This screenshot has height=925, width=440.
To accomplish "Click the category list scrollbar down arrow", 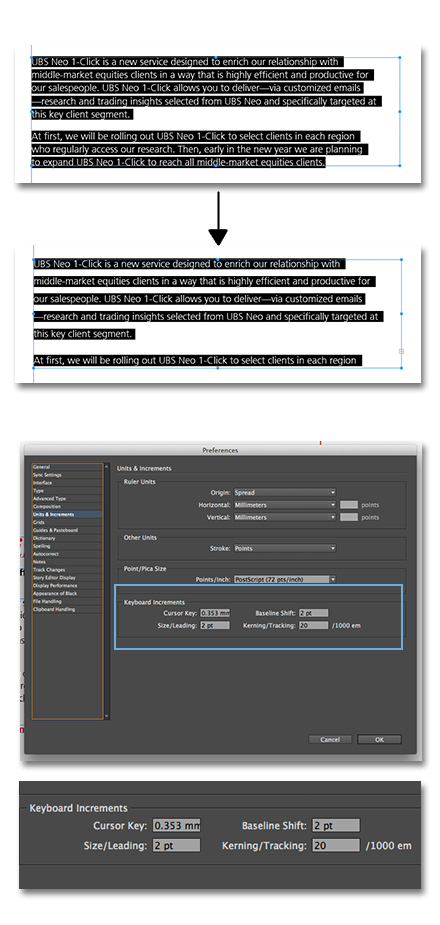I will pyautogui.click(x=107, y=716).
